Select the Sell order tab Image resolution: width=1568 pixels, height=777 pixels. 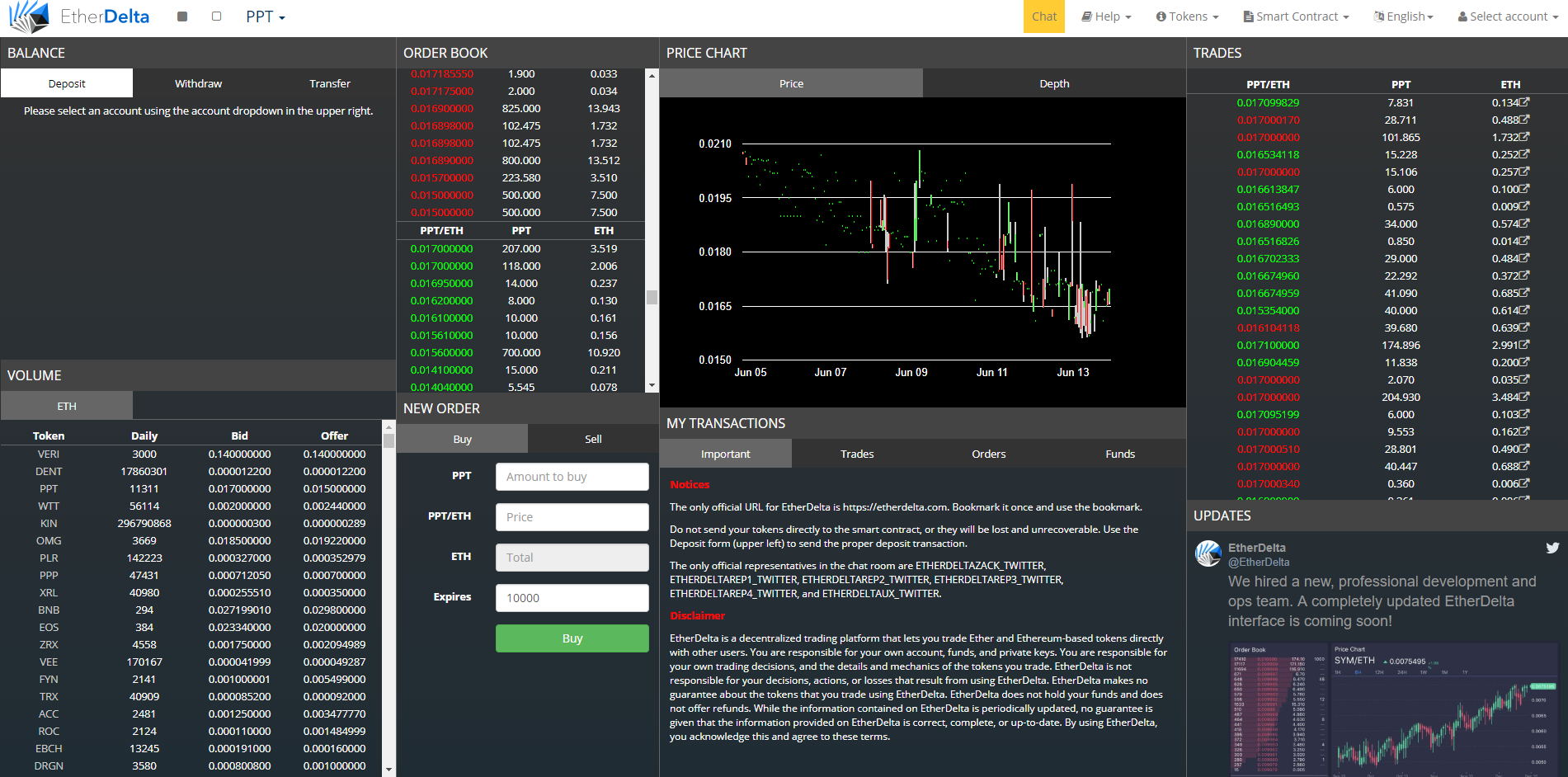point(593,439)
